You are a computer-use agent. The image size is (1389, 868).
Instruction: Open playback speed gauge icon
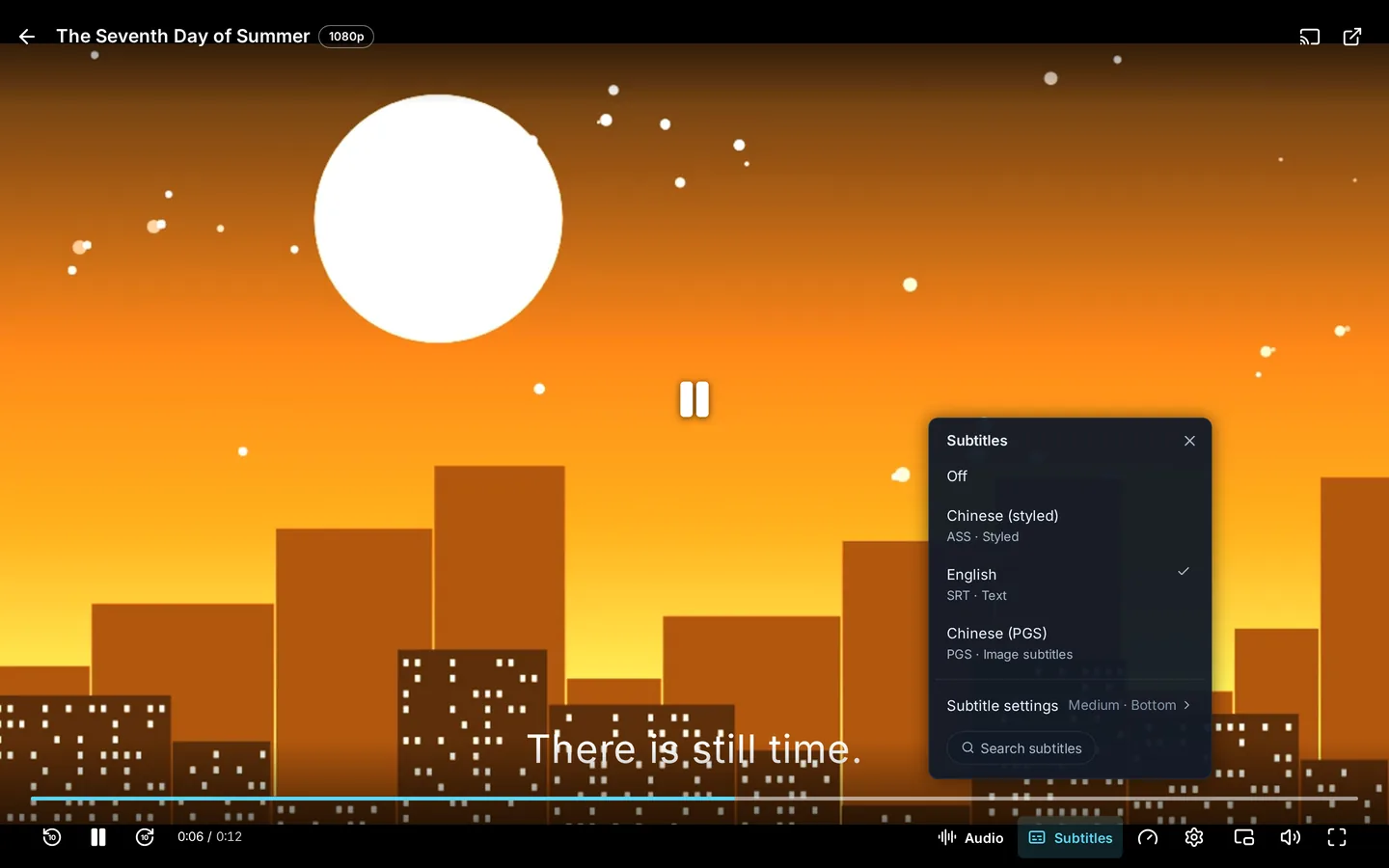1148,838
